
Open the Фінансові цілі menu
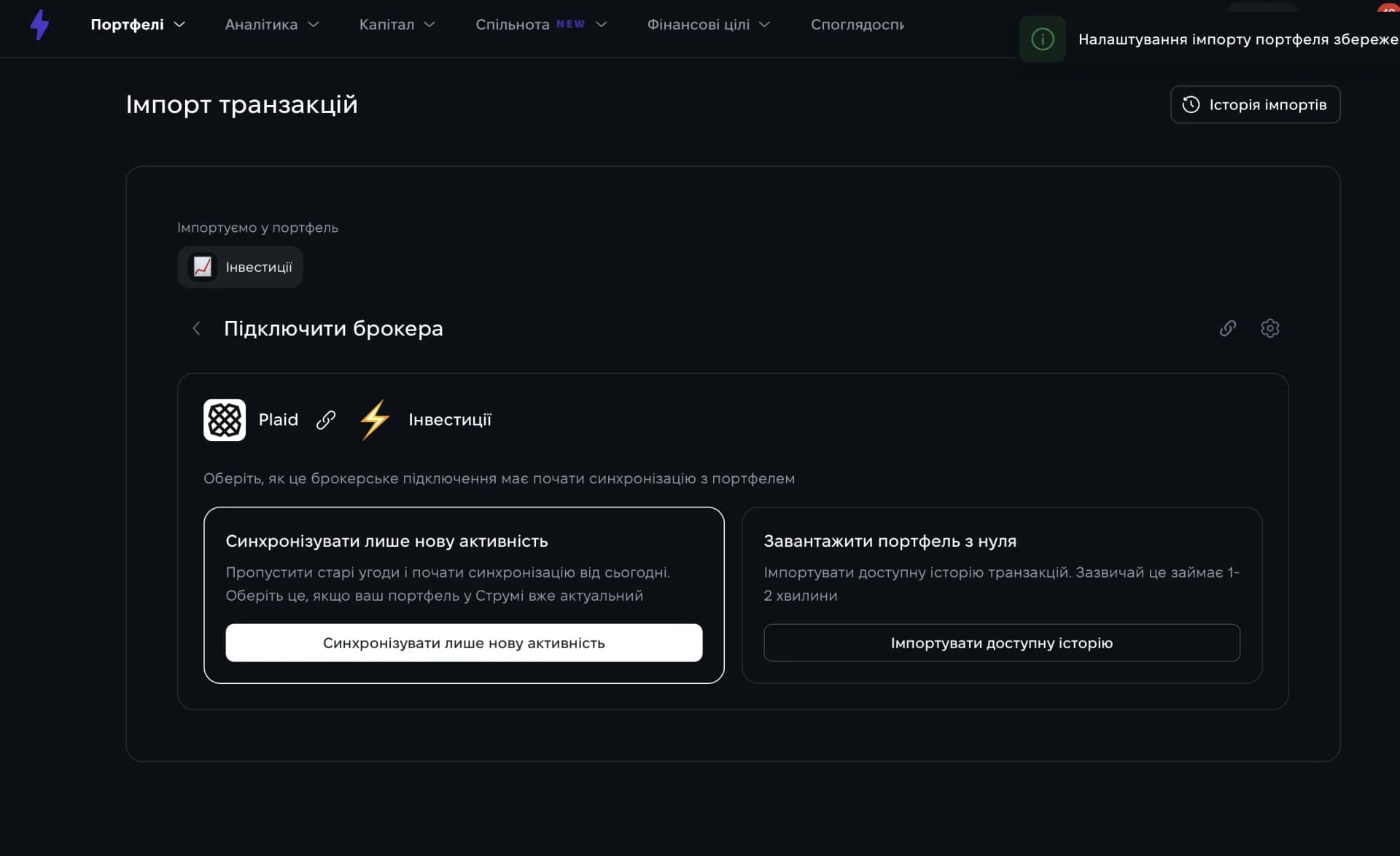pyautogui.click(x=709, y=25)
